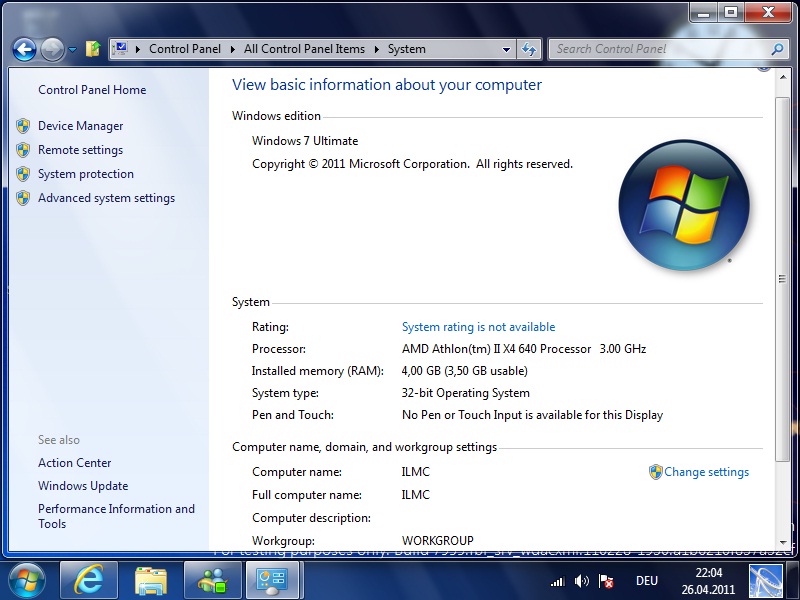
Task: Expand the chevron before System breadcrumb
Action: (x=377, y=49)
